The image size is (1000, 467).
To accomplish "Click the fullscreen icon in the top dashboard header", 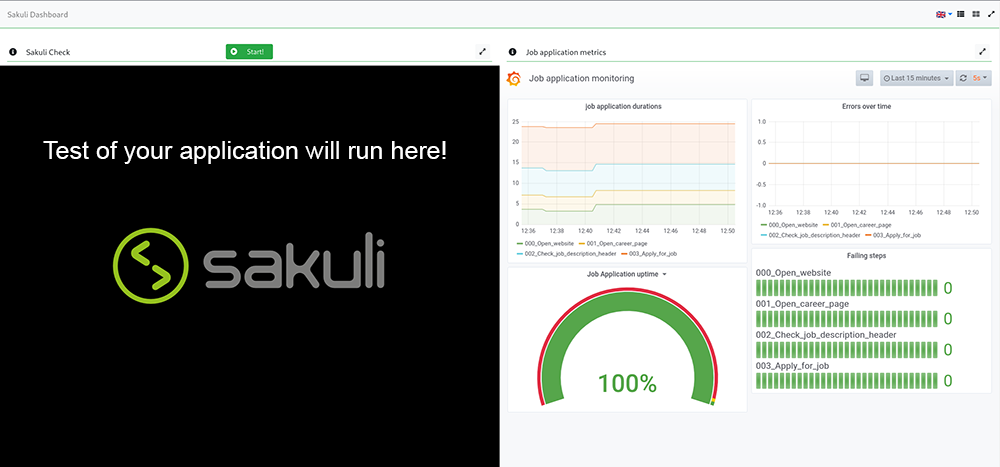I will coord(990,14).
